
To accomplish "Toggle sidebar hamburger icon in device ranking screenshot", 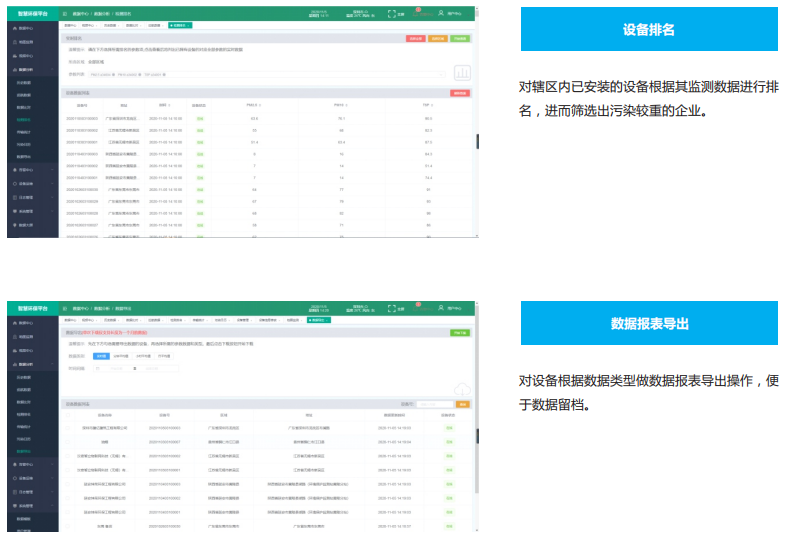I will [x=65, y=14].
